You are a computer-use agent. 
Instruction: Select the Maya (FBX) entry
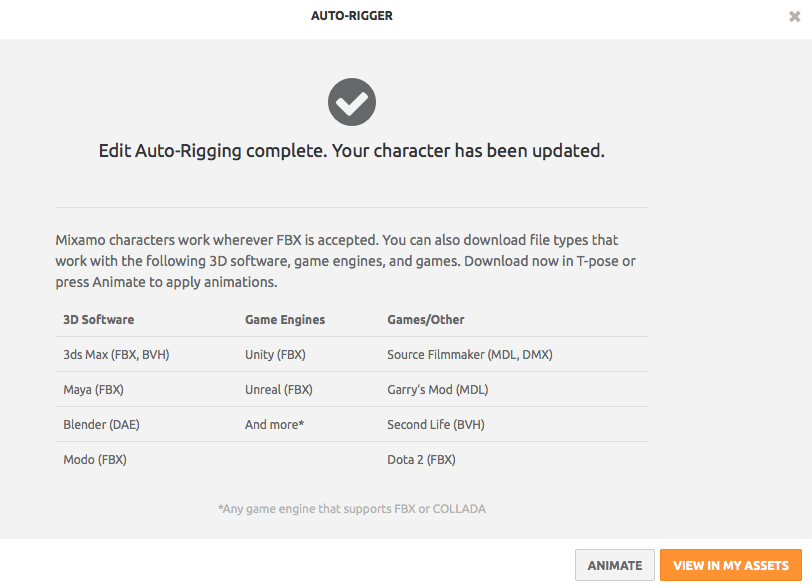tap(93, 390)
